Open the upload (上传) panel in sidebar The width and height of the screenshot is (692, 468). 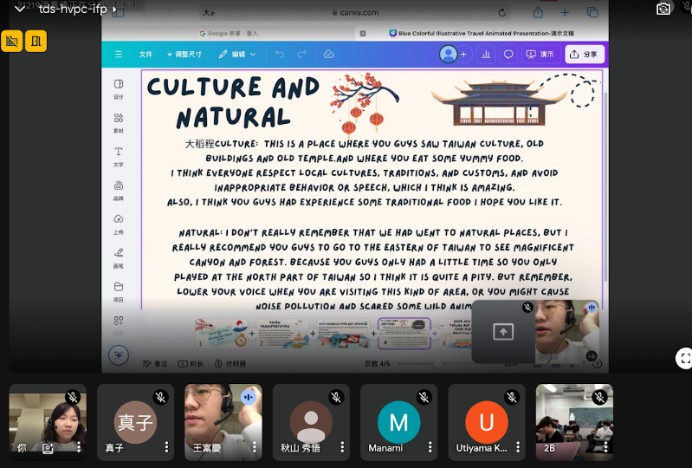[119, 223]
